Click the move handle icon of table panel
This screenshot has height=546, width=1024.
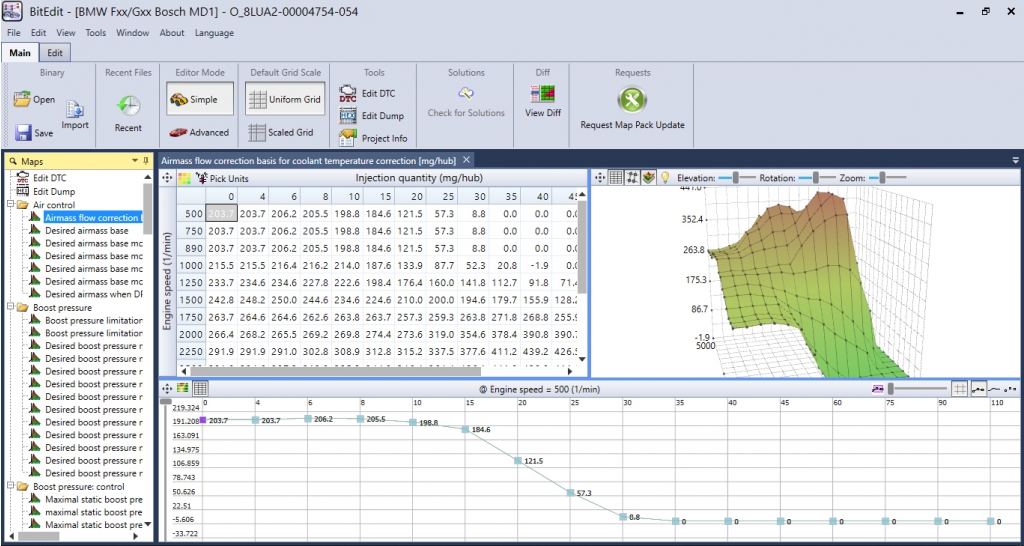pos(167,178)
